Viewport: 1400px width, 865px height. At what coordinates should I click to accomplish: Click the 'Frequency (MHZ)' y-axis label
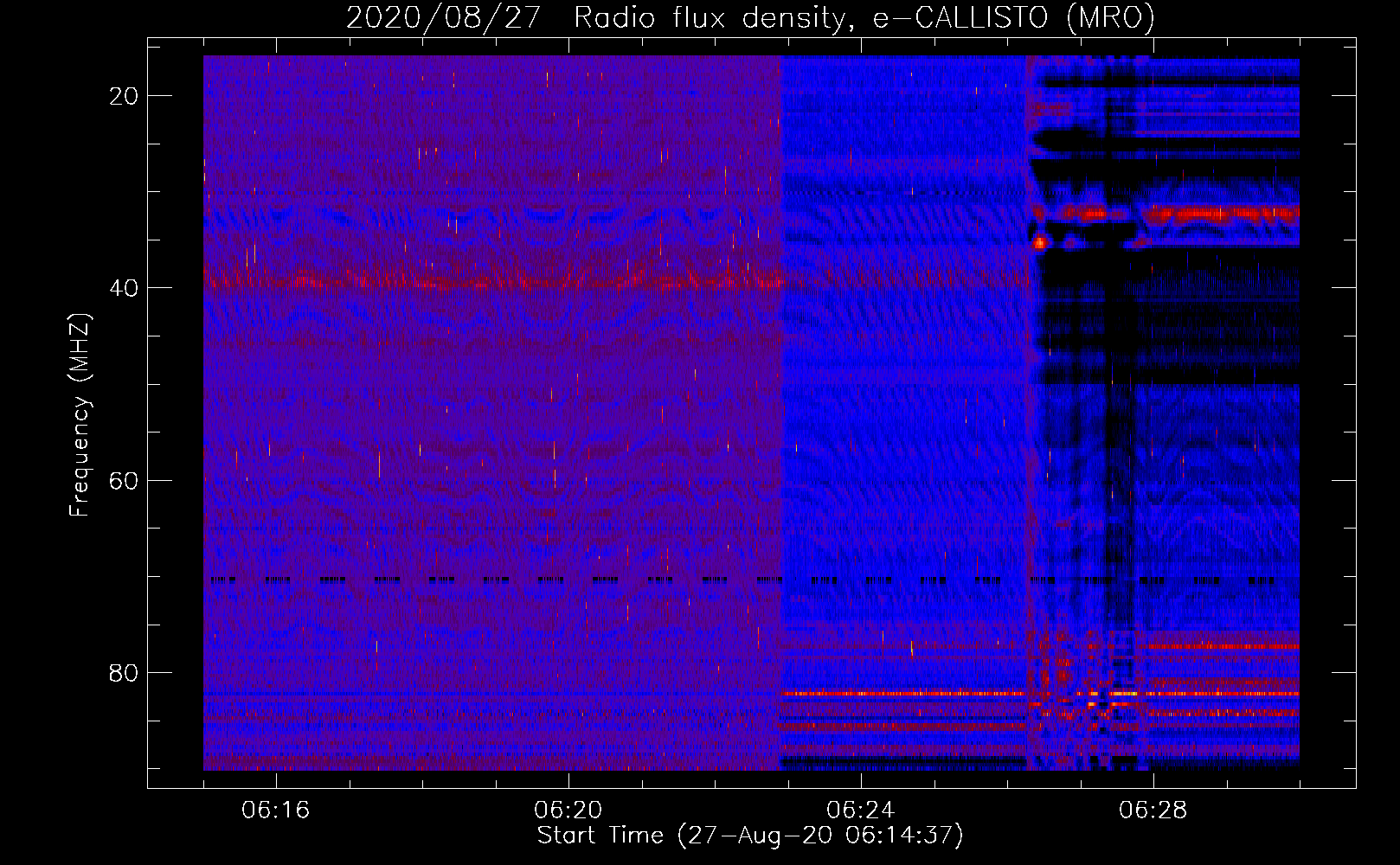80,415
